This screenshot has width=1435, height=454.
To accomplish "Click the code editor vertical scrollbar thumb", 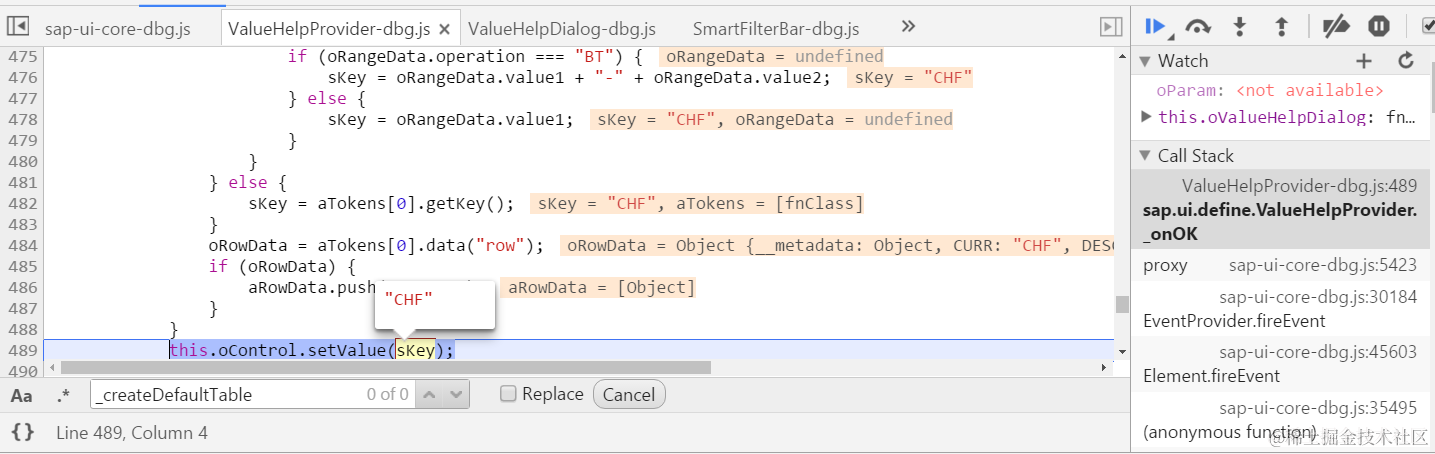I will click(x=1122, y=304).
